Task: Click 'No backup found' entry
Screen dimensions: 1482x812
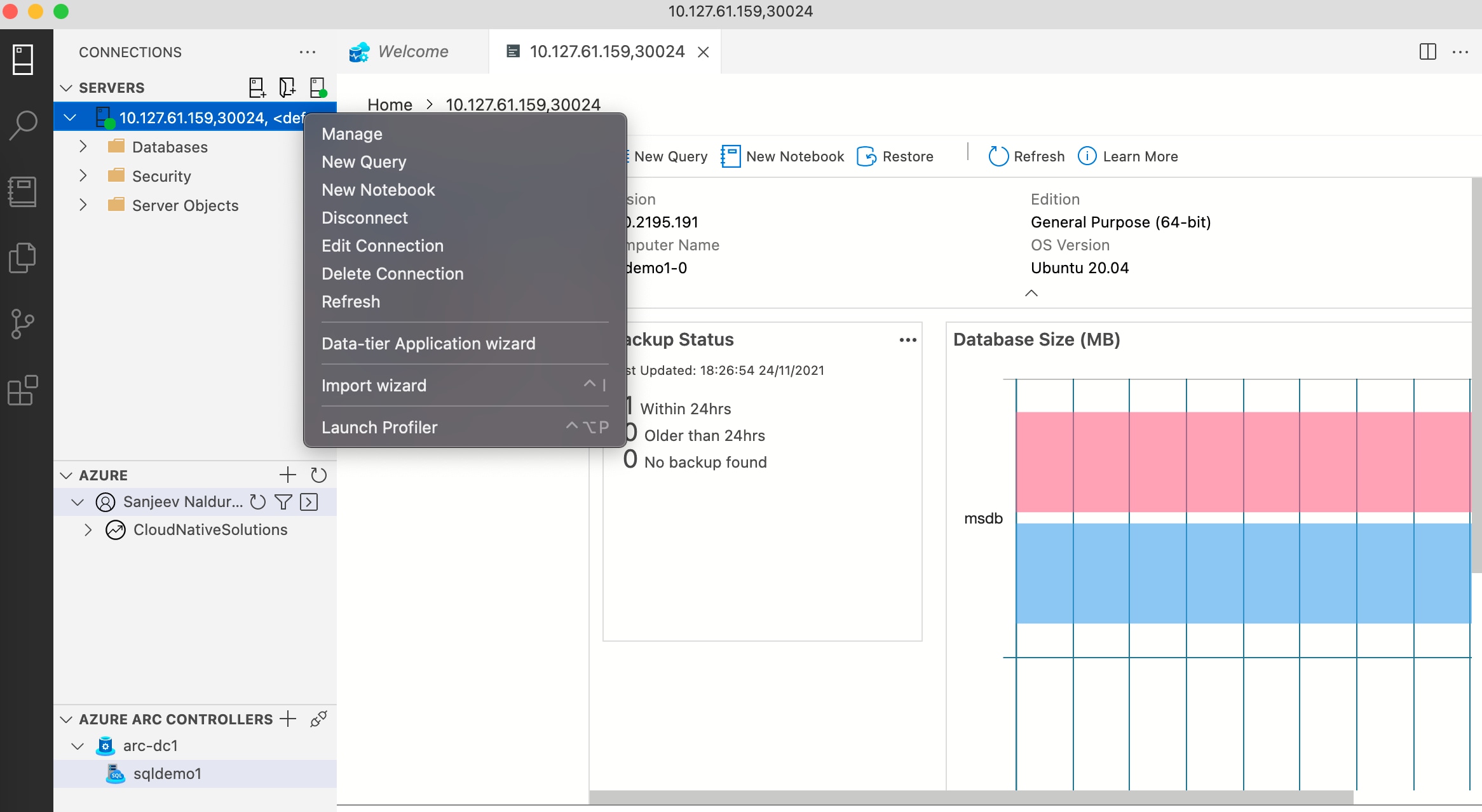Action: 705,462
